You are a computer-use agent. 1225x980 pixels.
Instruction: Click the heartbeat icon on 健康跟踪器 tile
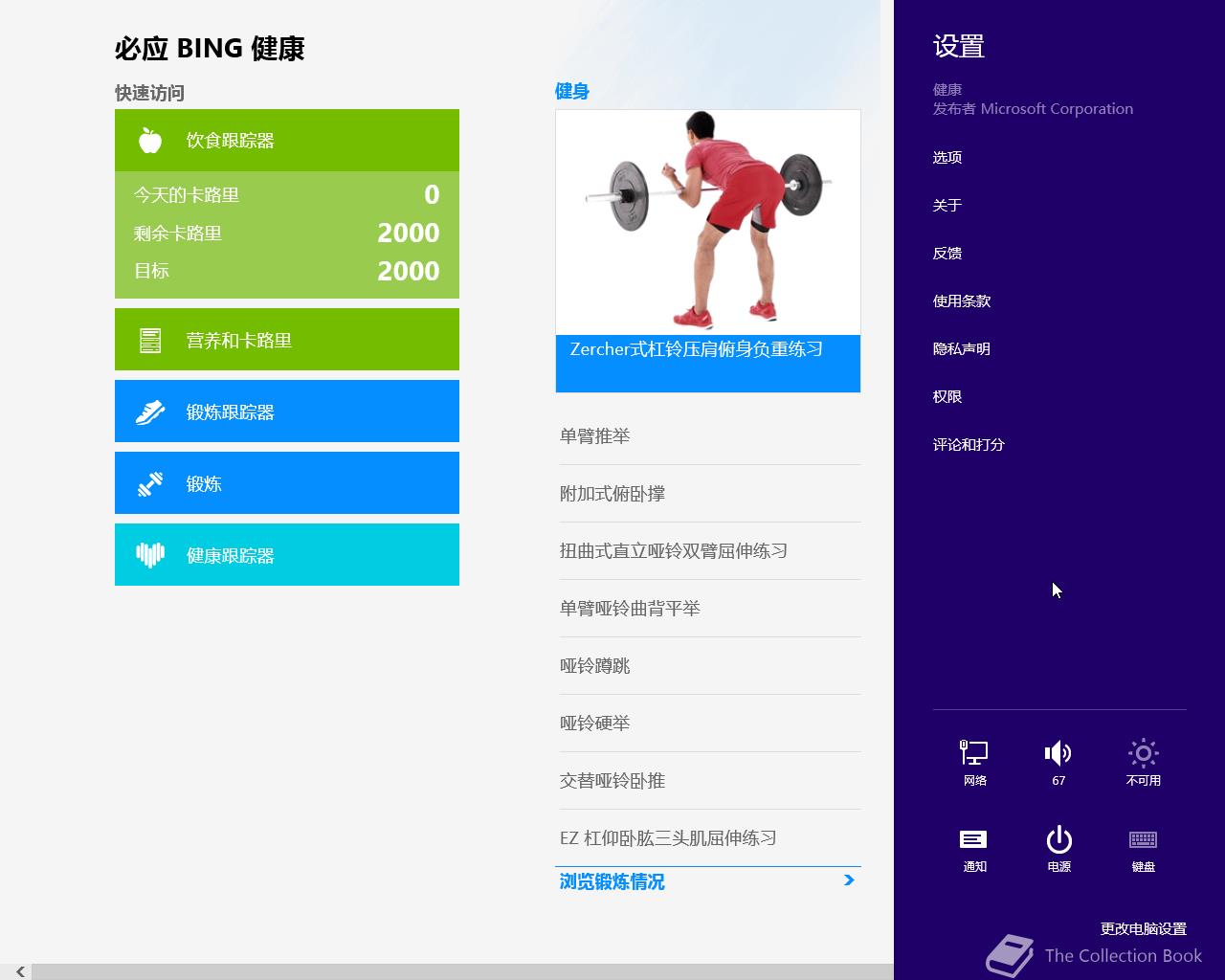coord(150,555)
